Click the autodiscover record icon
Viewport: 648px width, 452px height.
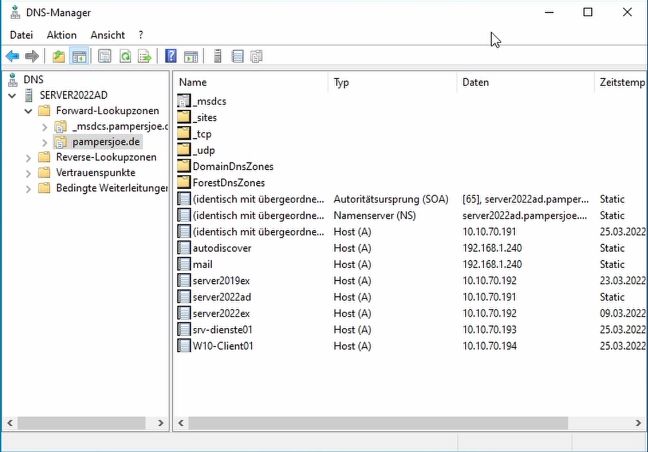tap(184, 248)
